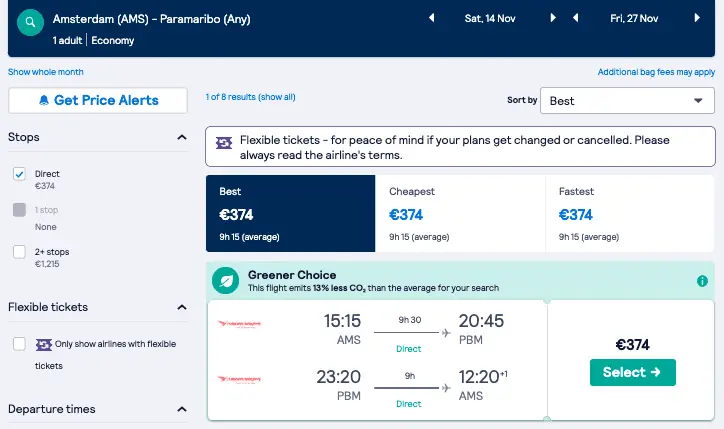Open the Sort by Best dropdown

627,101
